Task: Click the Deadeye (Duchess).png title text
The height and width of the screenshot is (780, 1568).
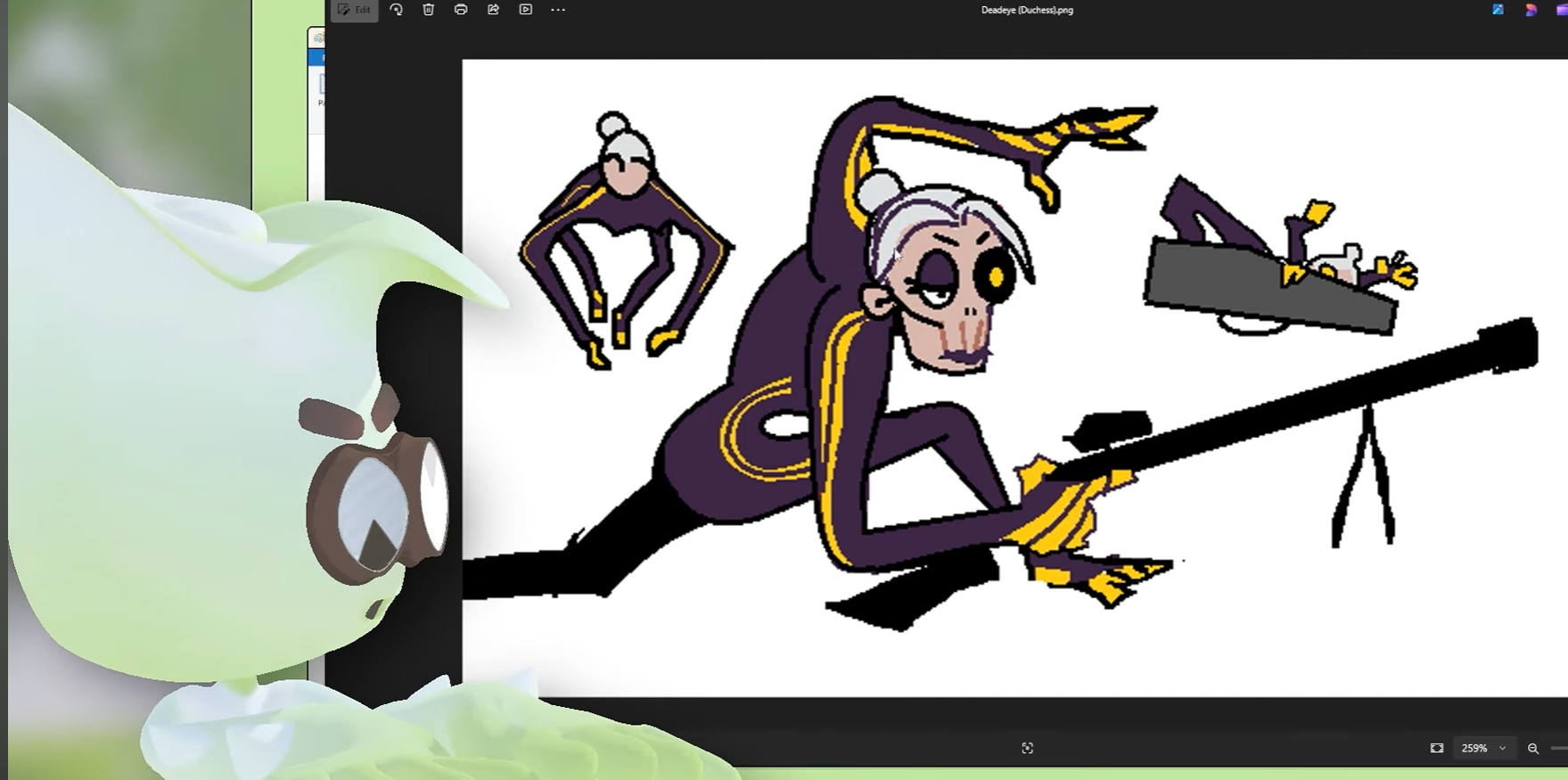Action: [x=1027, y=11]
